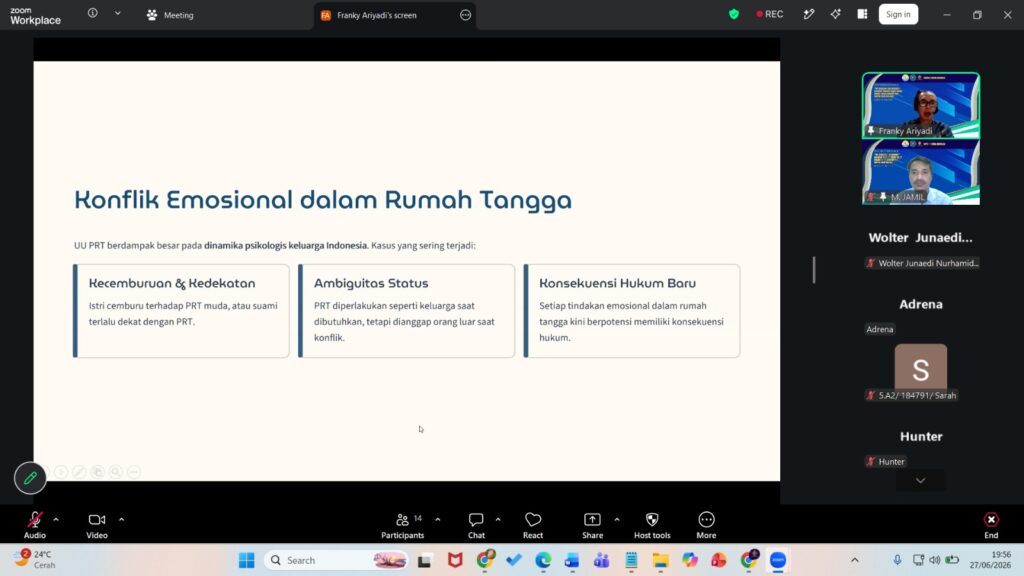Change the view layout icon

862,14
